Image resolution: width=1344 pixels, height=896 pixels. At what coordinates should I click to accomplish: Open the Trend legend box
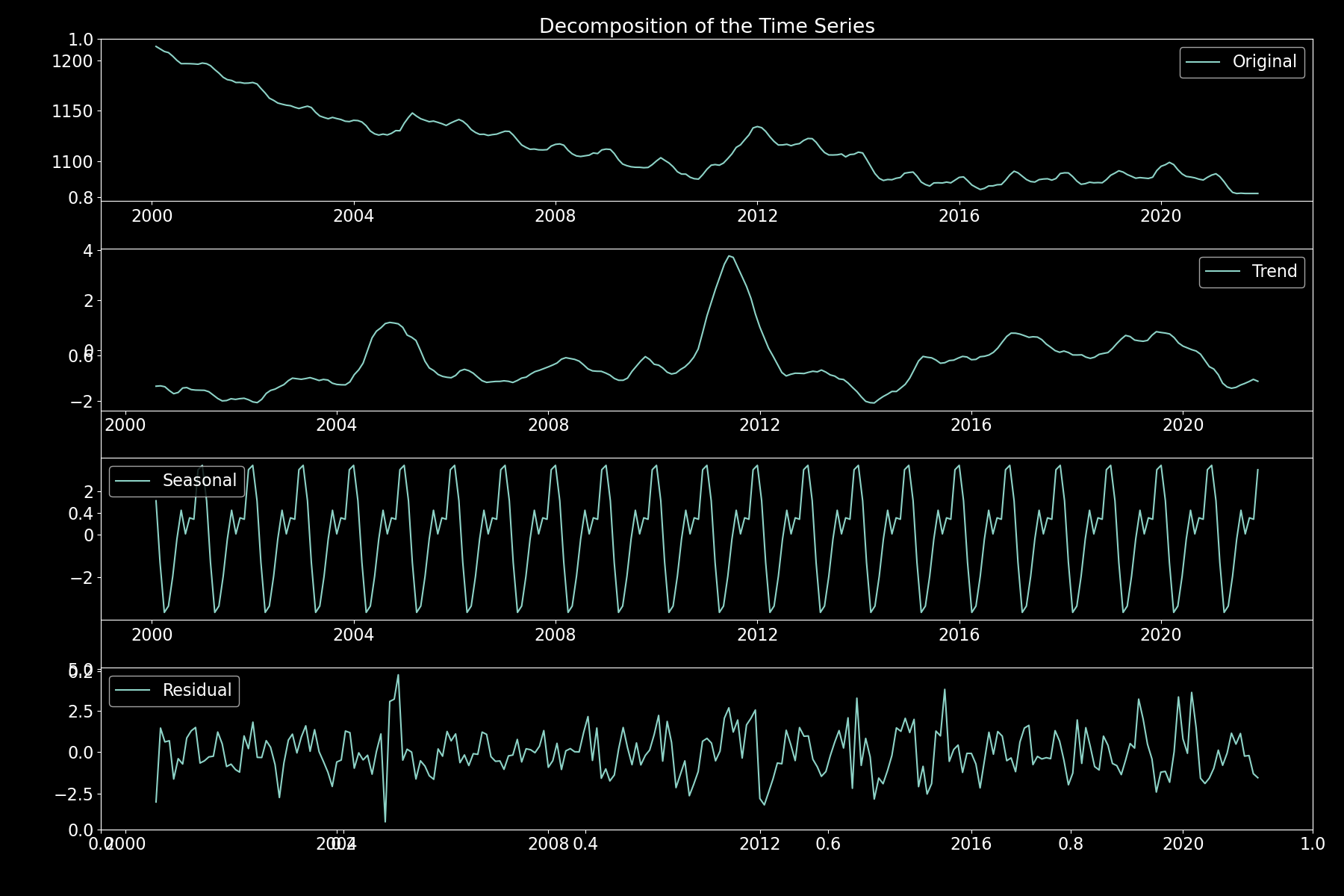[x=1251, y=272]
